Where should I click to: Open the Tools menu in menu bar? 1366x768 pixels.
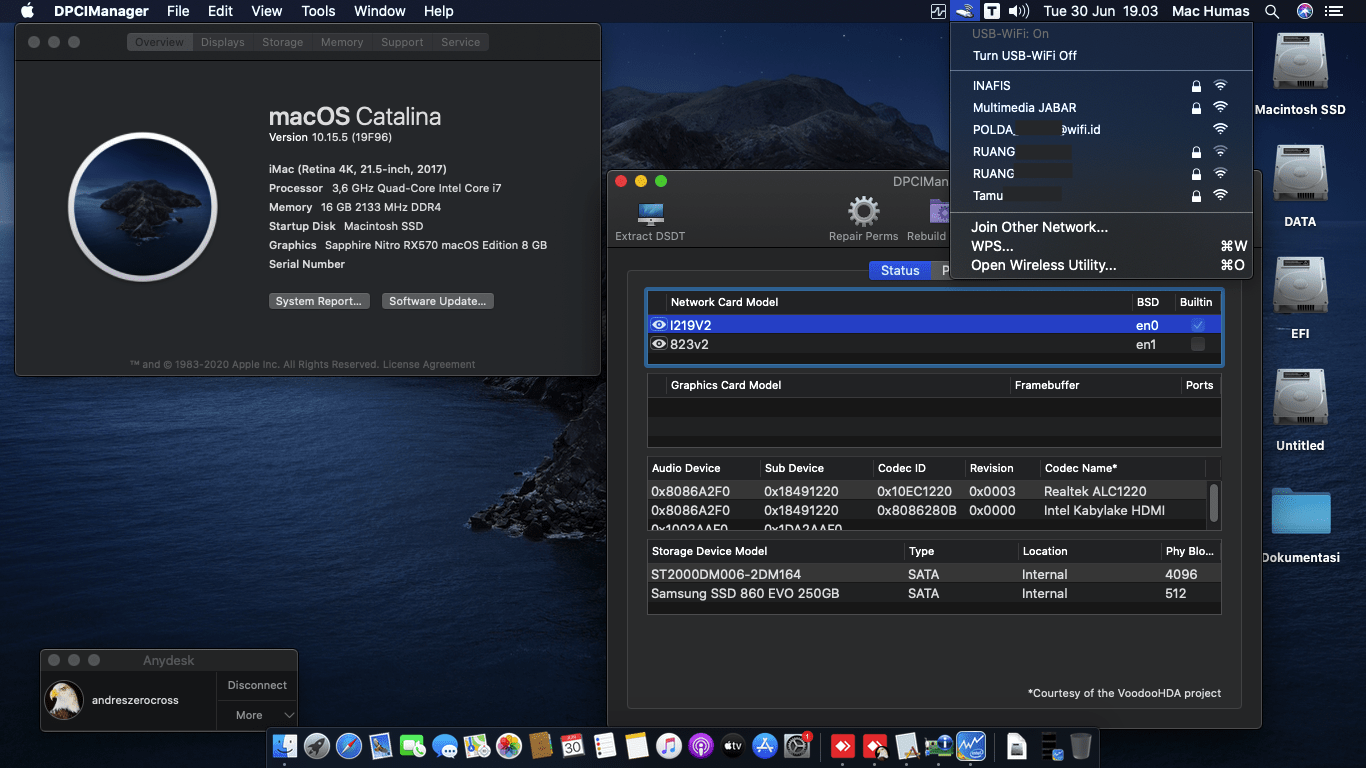318,11
